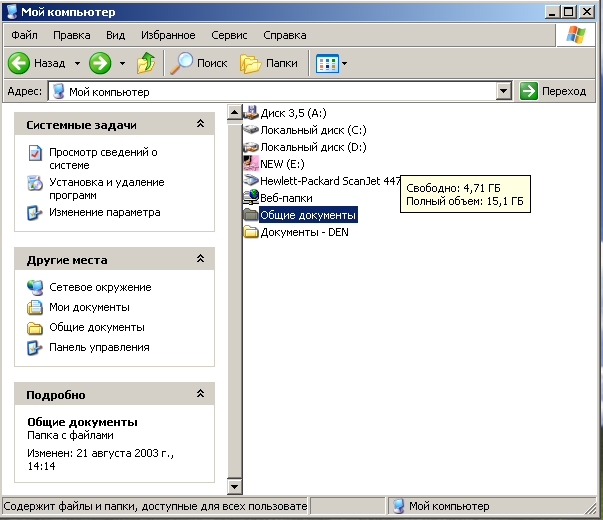
Task: Select NEW (E:) drive icon
Action: click(251, 163)
